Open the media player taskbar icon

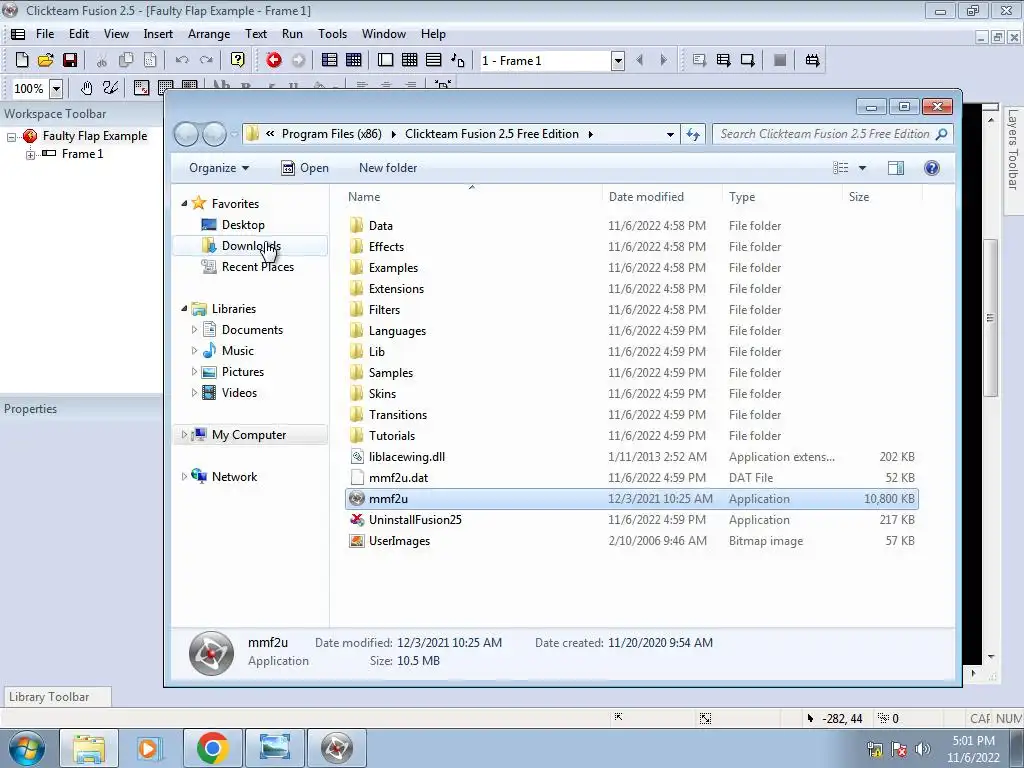(150, 748)
